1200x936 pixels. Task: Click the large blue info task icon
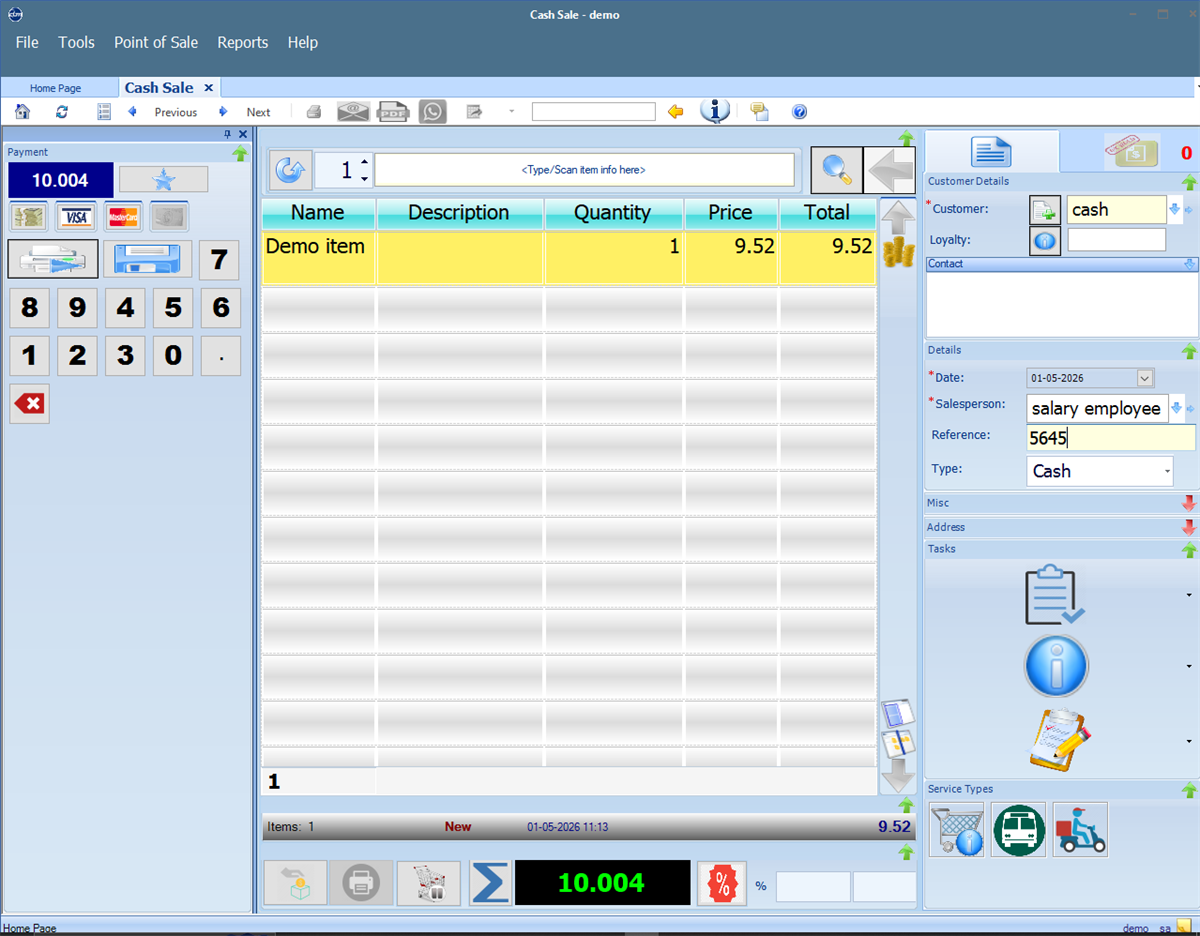tap(1057, 666)
